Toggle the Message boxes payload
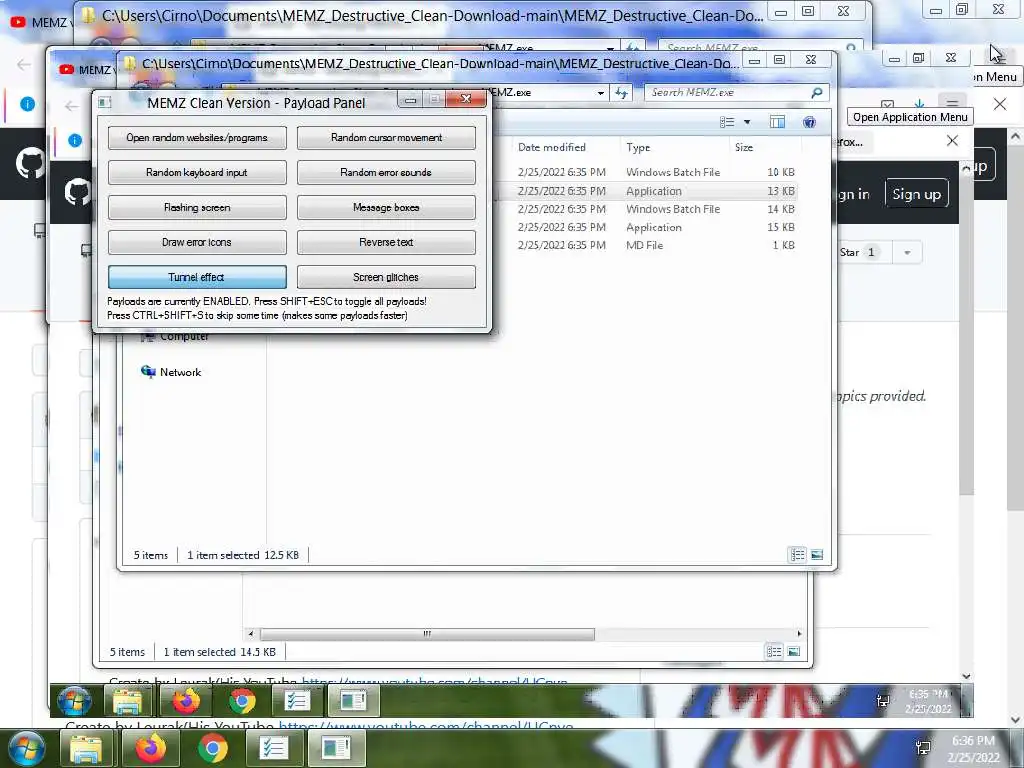Image resolution: width=1024 pixels, height=768 pixels. pyautogui.click(x=386, y=208)
